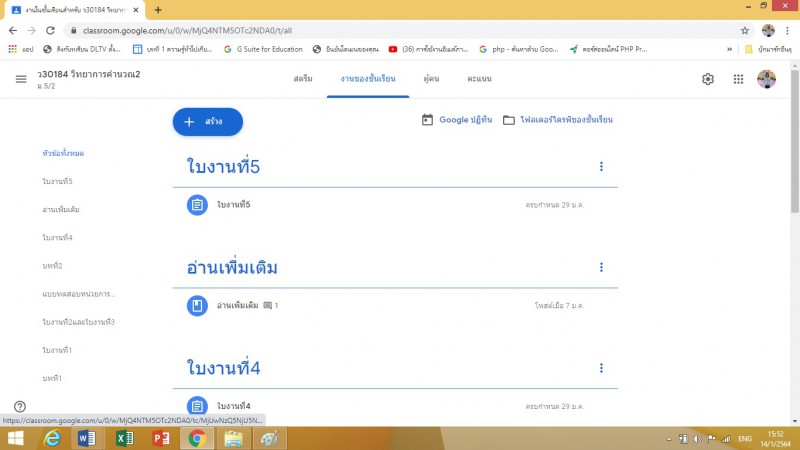Go to the คะแนน tab
Screen dimensions: 800x450
478,79
